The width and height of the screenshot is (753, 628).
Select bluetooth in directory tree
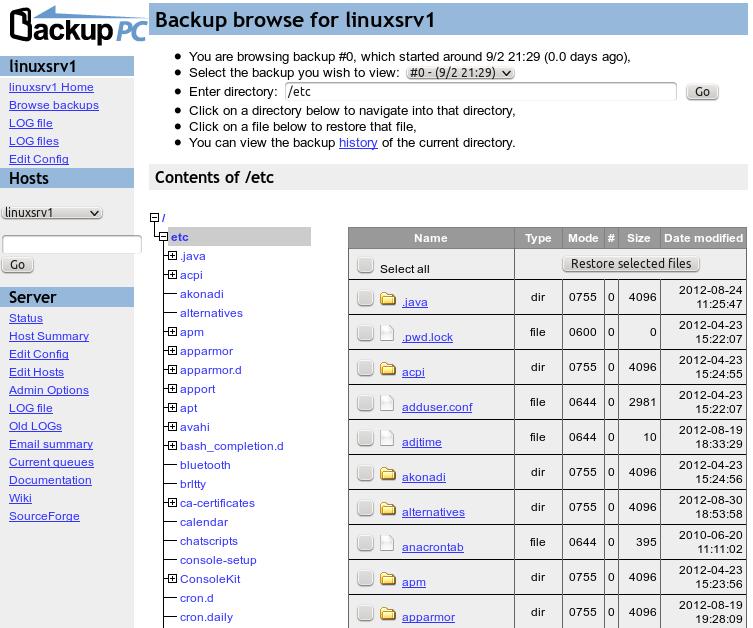(205, 465)
